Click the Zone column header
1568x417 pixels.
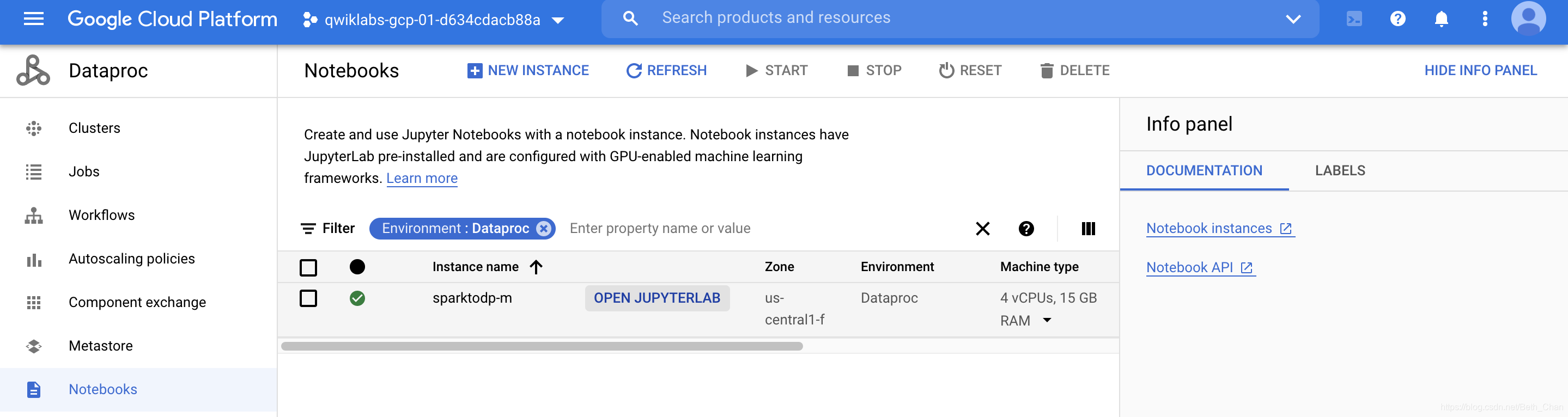(x=779, y=267)
